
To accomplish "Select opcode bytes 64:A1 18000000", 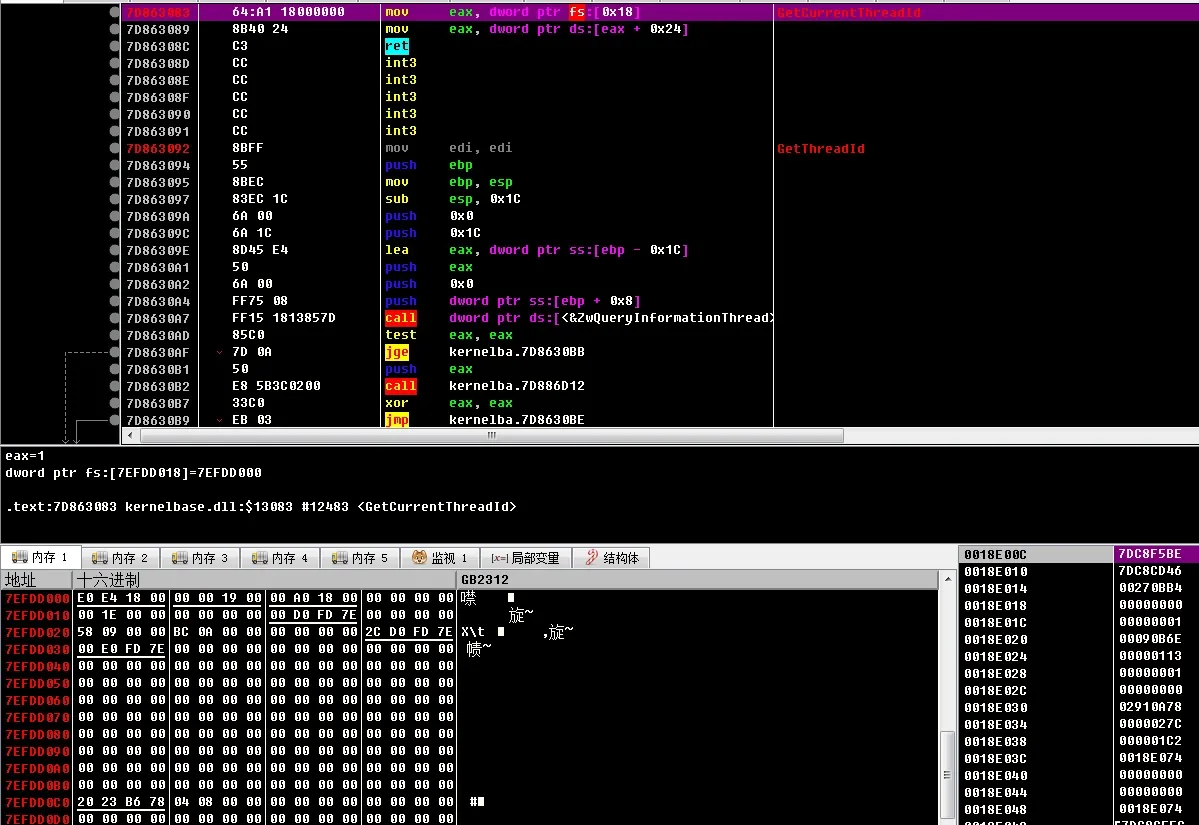I will (x=288, y=12).
